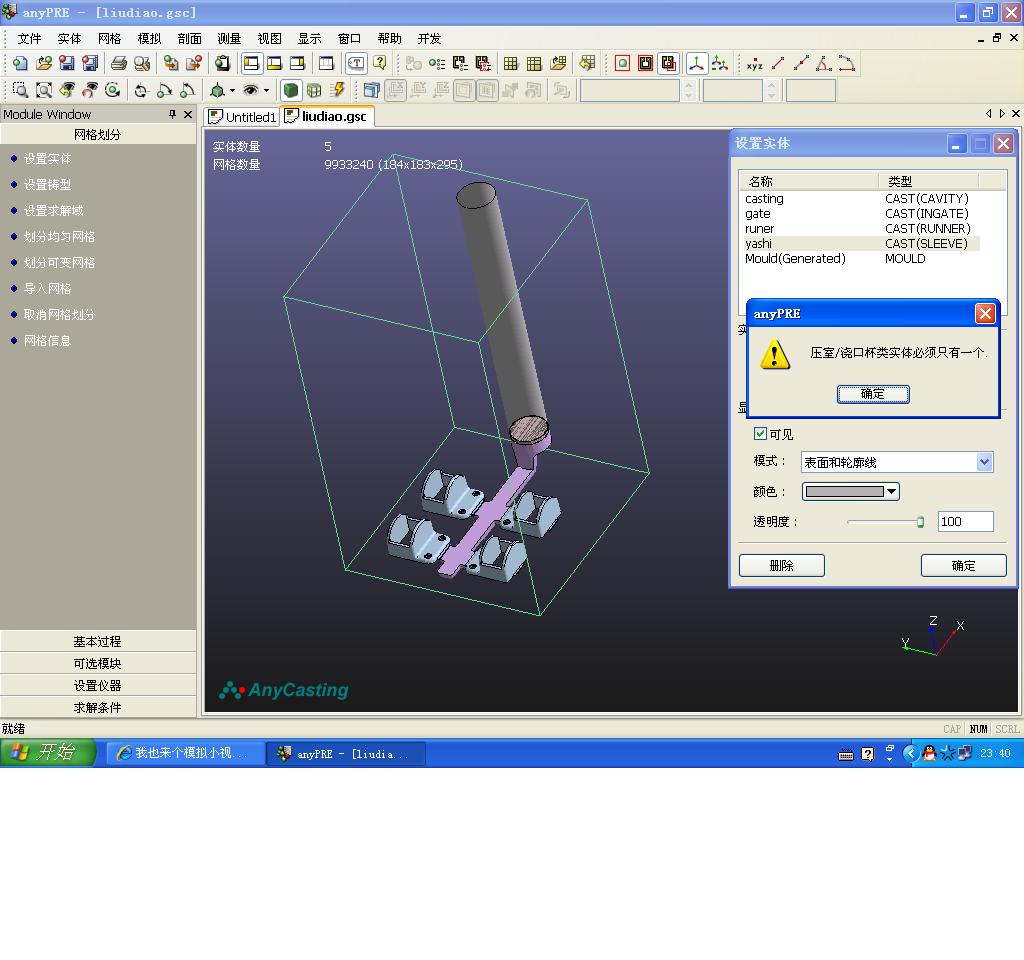The height and width of the screenshot is (960, 1024).
Task: Click the 设置求解域 module link
Action: pos(54,211)
